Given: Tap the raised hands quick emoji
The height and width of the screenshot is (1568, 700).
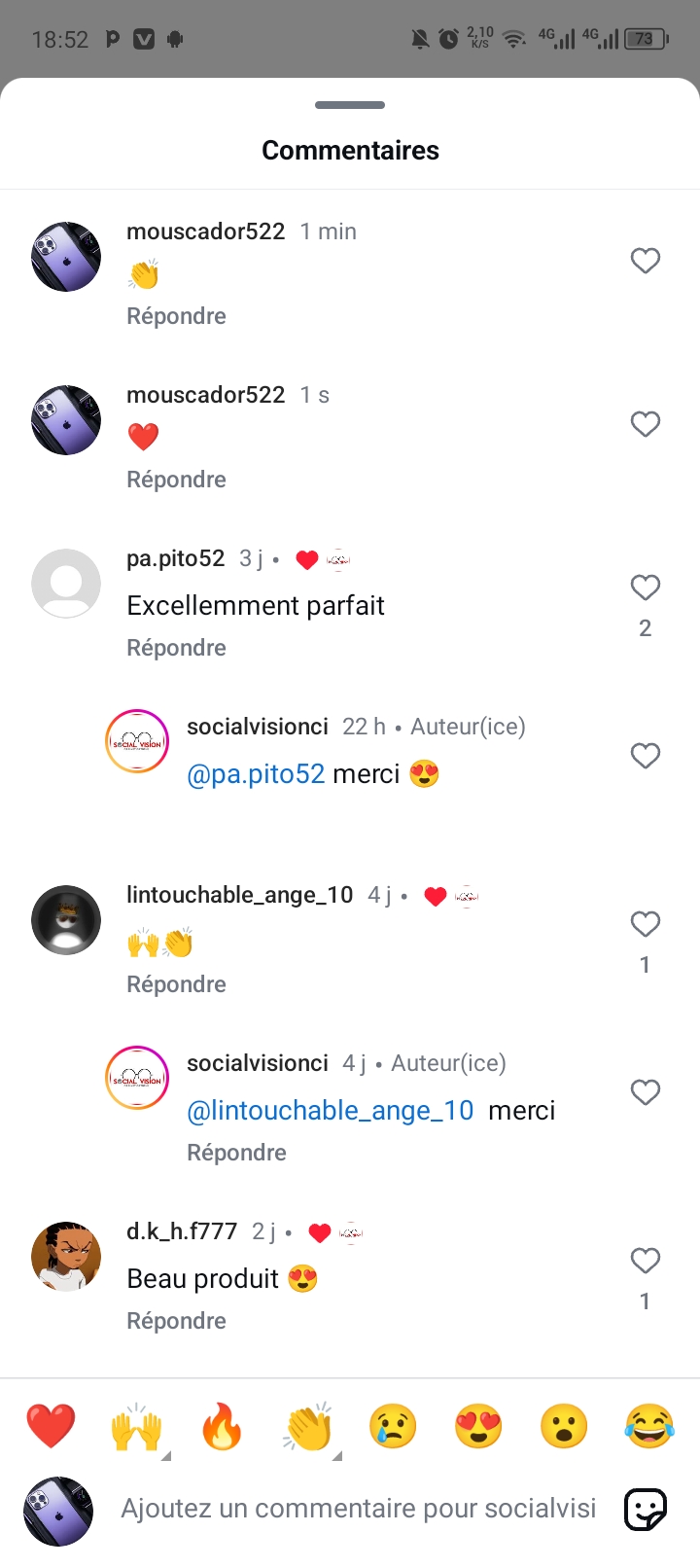Looking at the screenshot, I should click(x=136, y=1427).
